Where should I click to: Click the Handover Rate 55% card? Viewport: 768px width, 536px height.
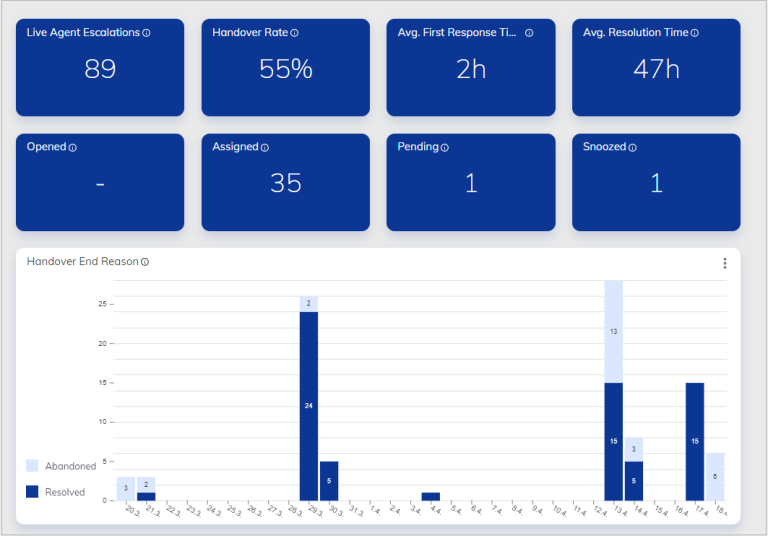pos(286,68)
